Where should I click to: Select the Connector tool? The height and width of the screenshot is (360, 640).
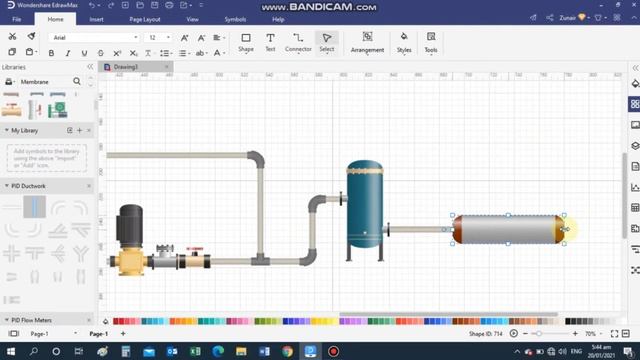[x=298, y=42]
